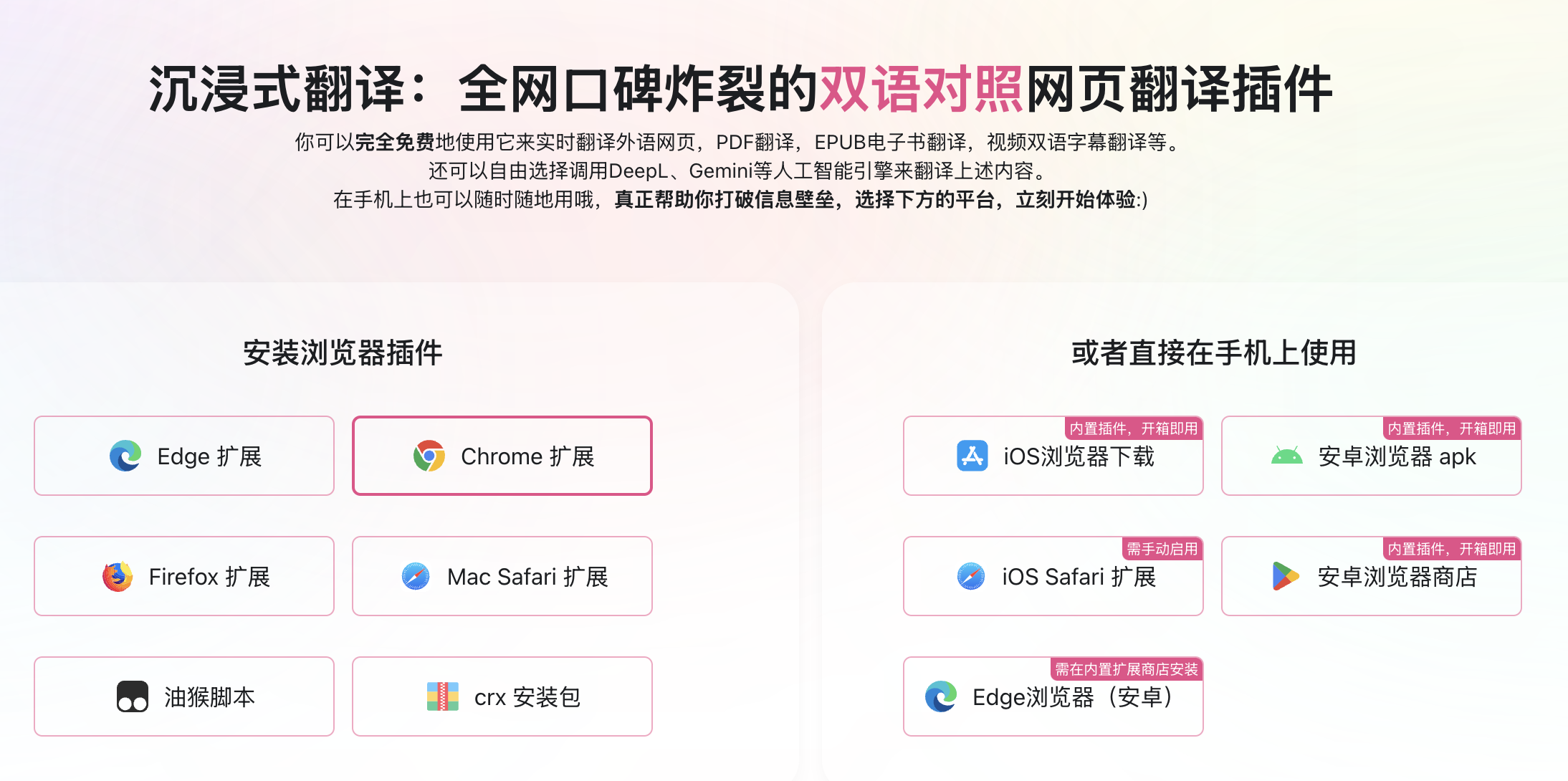Open the Chrome 扩展 installation option
The width and height of the screenshot is (1568, 781).
click(x=502, y=455)
